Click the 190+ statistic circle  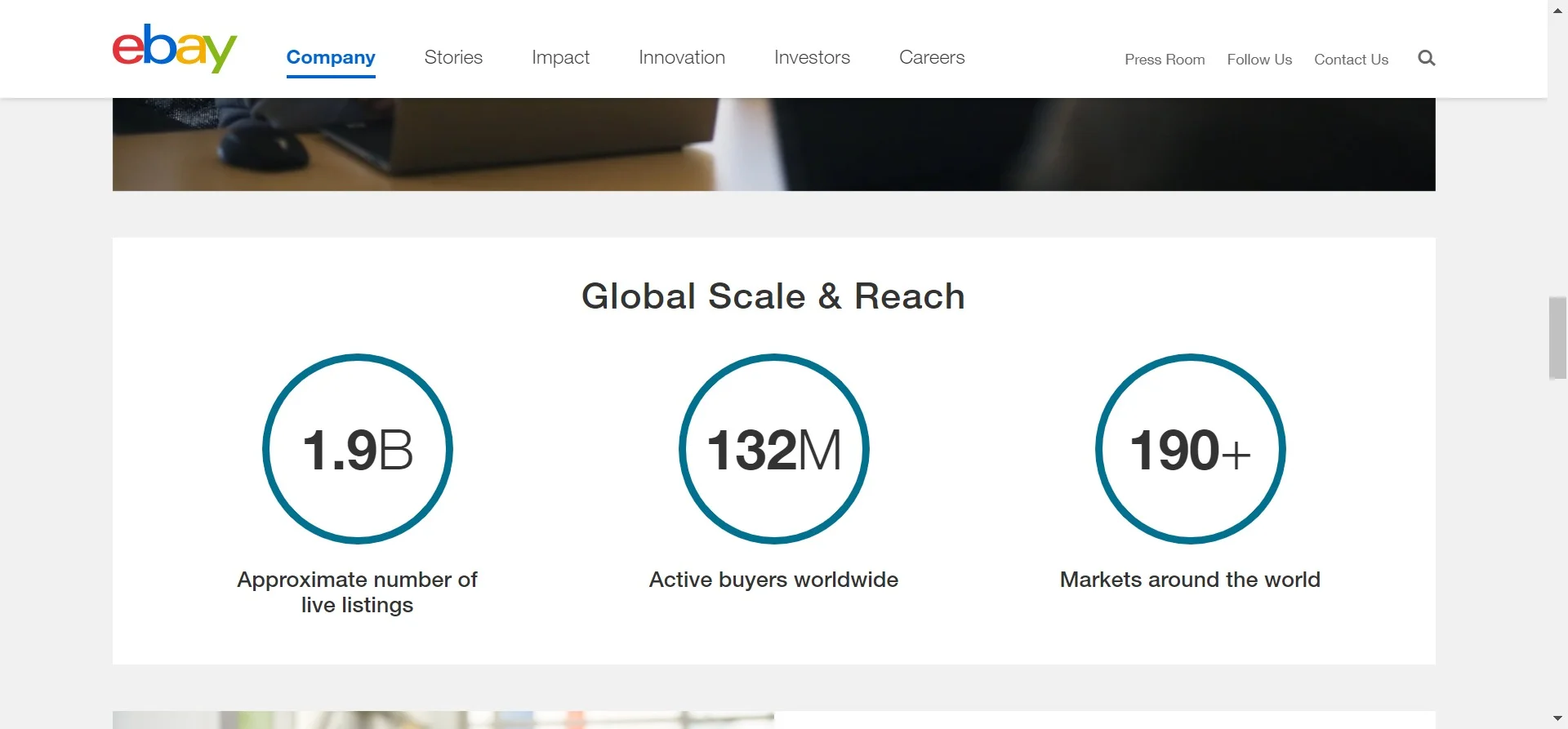coord(1191,449)
